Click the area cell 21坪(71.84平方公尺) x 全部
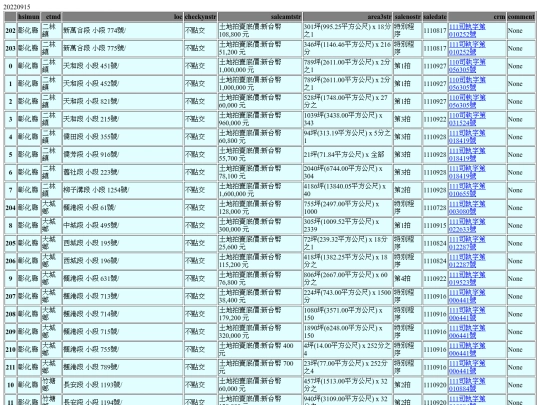 (347, 155)
